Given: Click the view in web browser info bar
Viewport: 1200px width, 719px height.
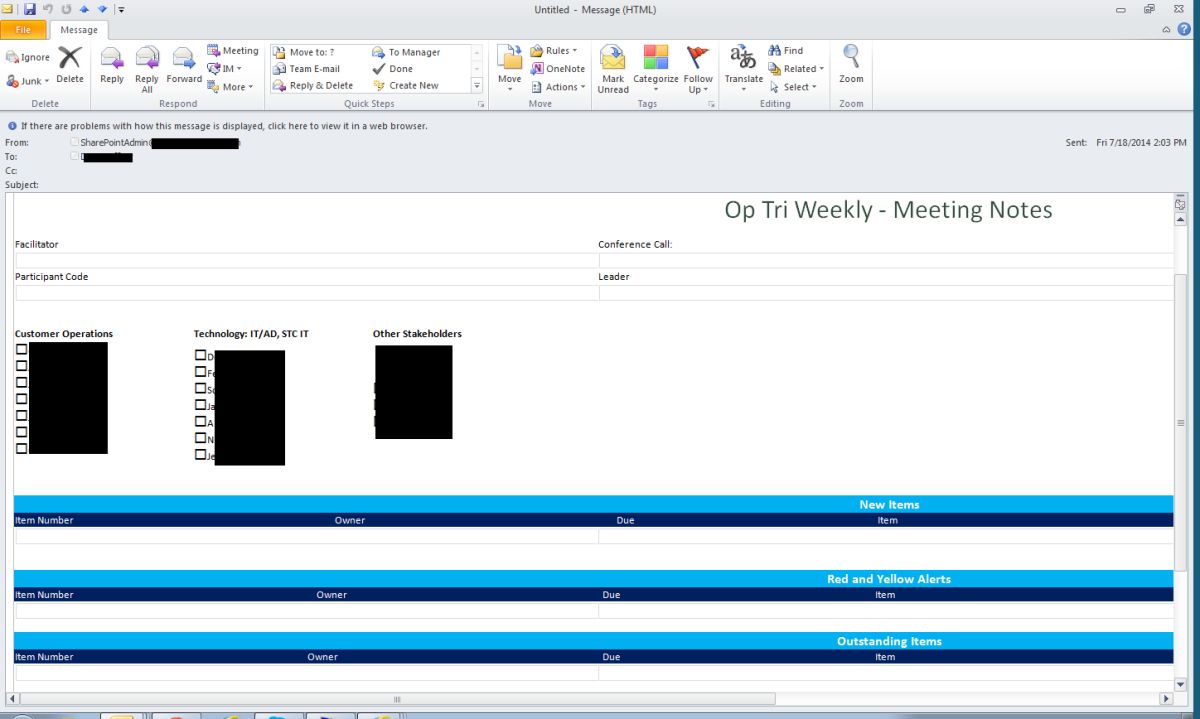Looking at the screenshot, I should click(x=224, y=126).
